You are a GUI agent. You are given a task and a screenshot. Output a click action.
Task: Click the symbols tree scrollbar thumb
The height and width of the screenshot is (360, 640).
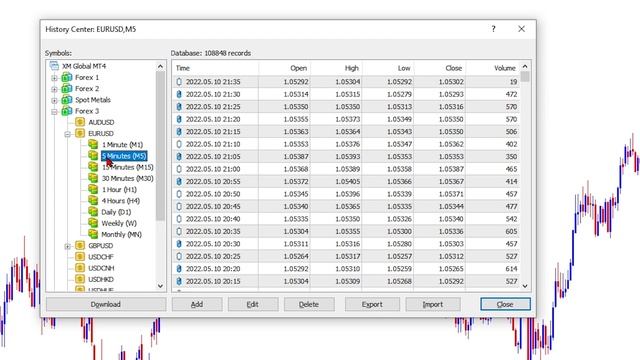[160, 146]
